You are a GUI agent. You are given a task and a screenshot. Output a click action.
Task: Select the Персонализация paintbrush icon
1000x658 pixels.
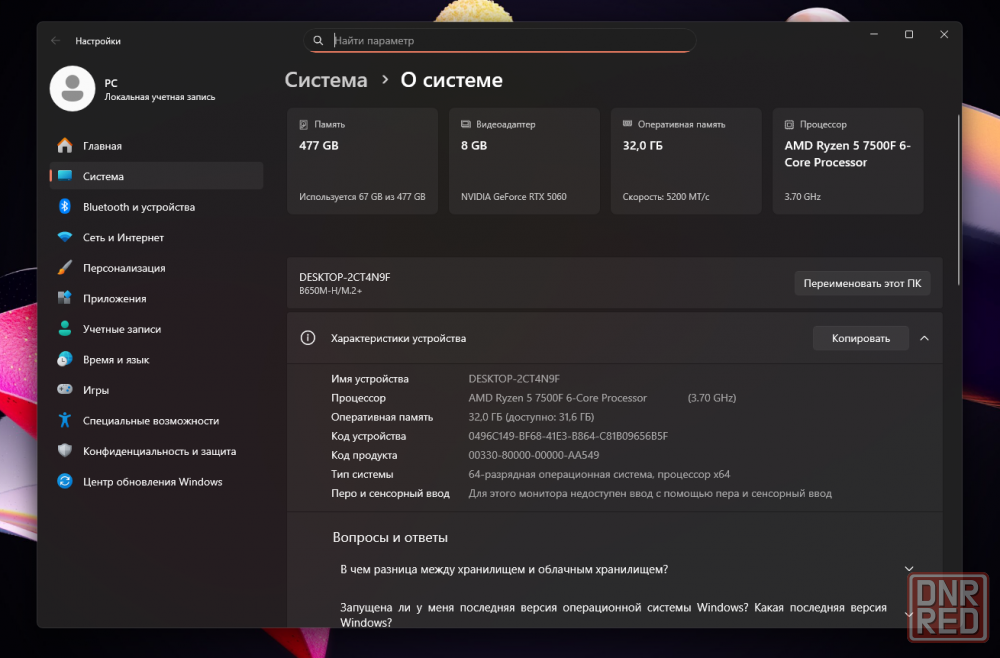coord(65,268)
